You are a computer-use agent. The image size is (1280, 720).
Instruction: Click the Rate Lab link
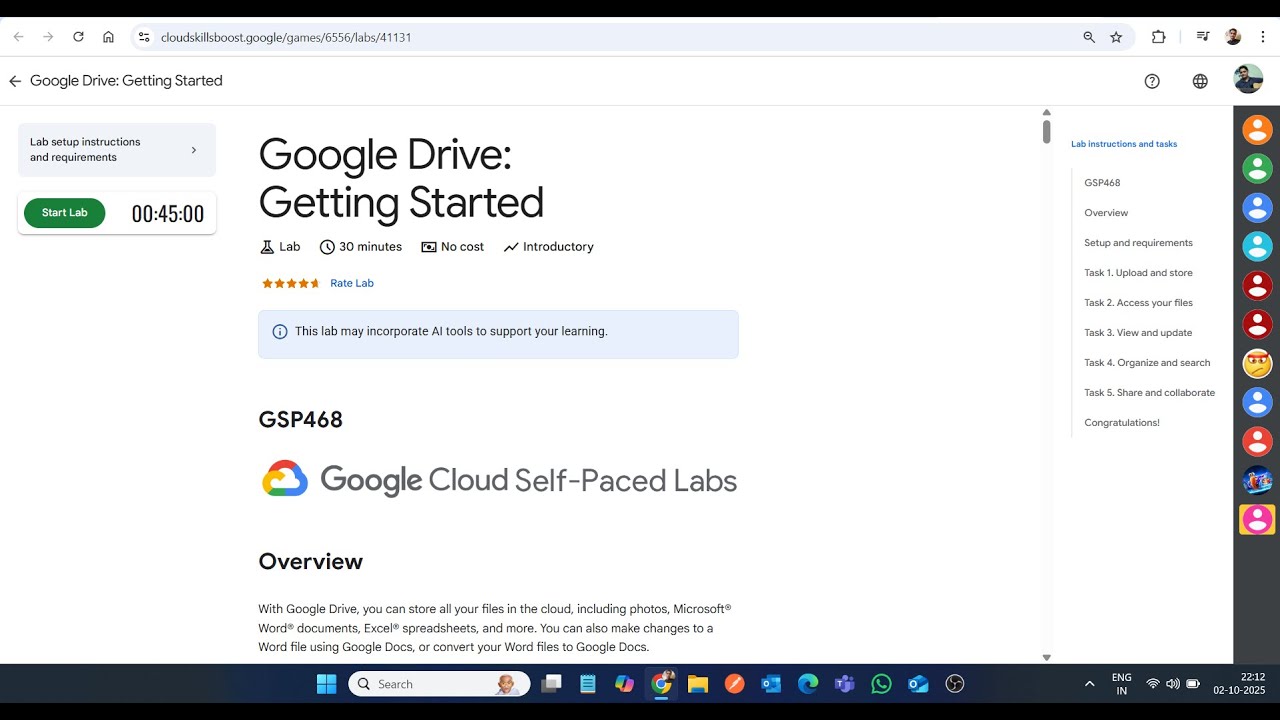point(352,283)
